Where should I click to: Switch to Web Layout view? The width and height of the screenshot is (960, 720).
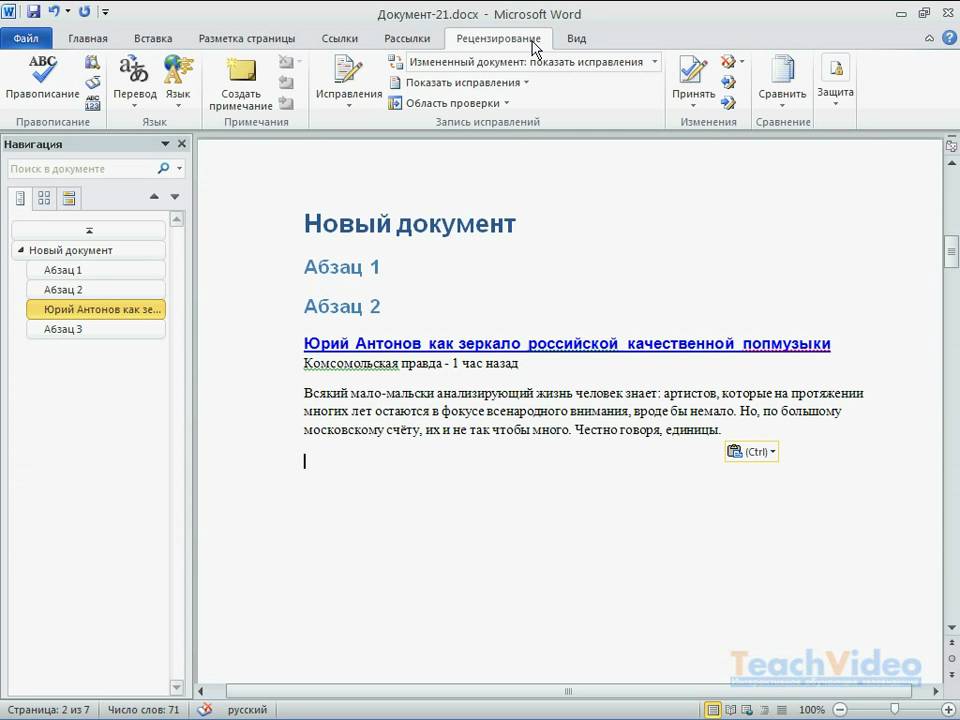coord(748,710)
